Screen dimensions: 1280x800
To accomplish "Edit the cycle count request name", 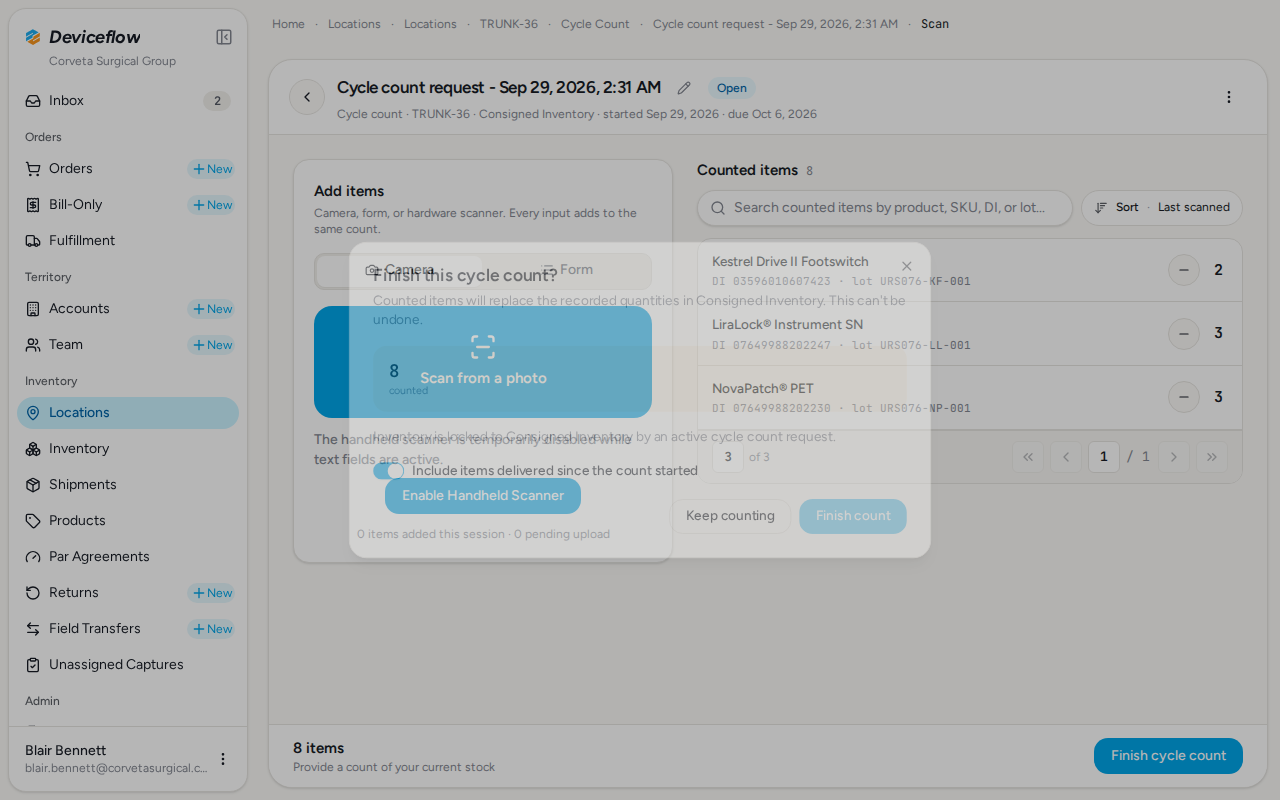I will pos(684,88).
